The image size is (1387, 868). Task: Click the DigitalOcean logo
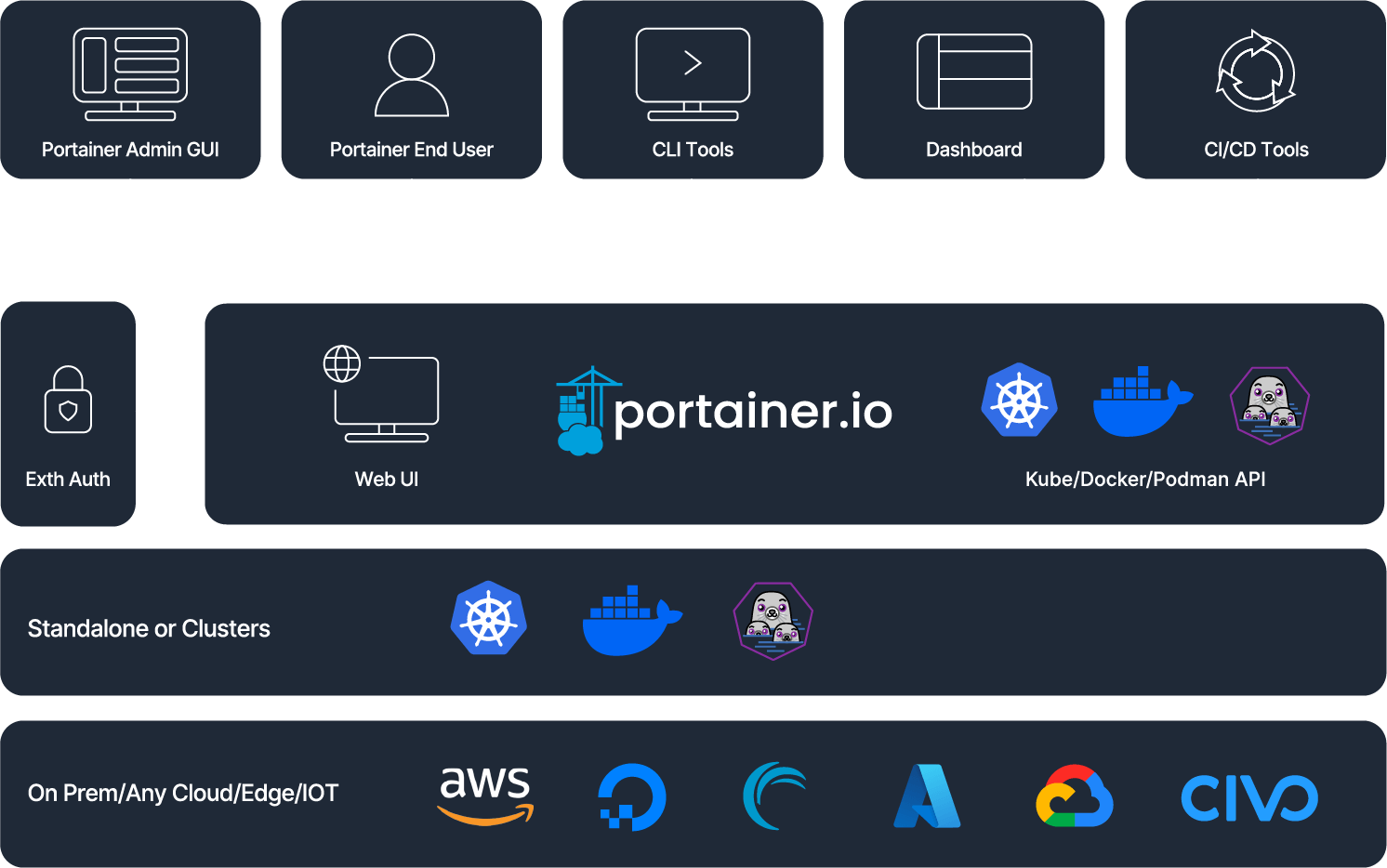tap(632, 797)
